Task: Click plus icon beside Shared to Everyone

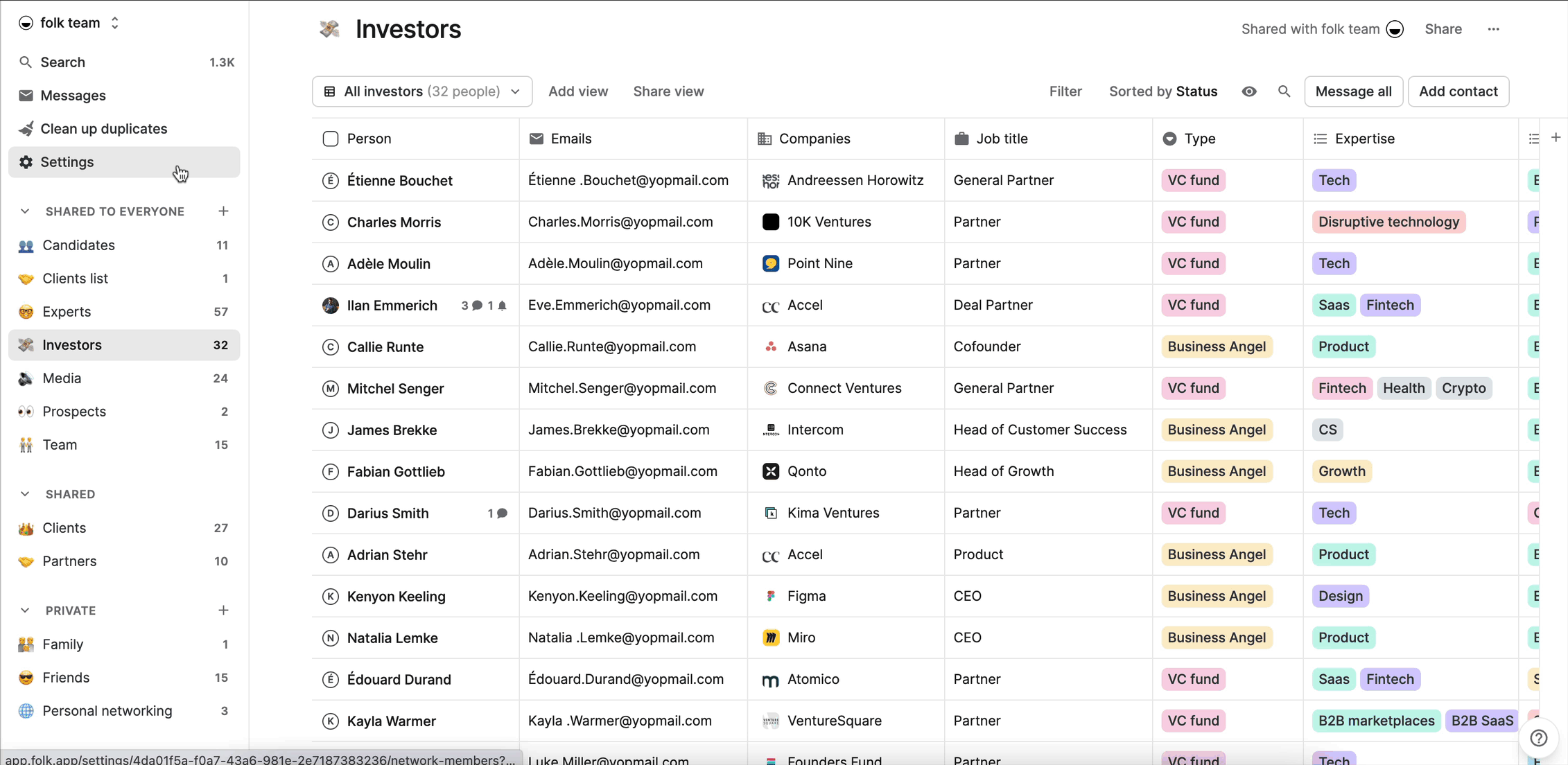Action: 223,211
